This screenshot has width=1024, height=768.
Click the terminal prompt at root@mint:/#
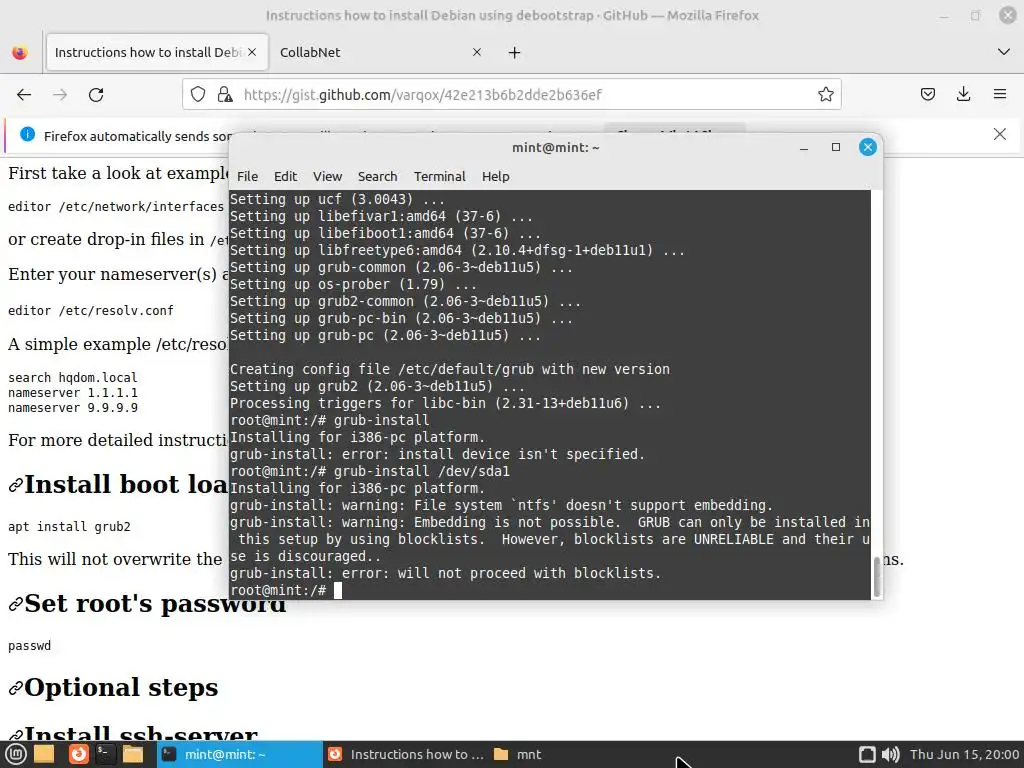278,590
